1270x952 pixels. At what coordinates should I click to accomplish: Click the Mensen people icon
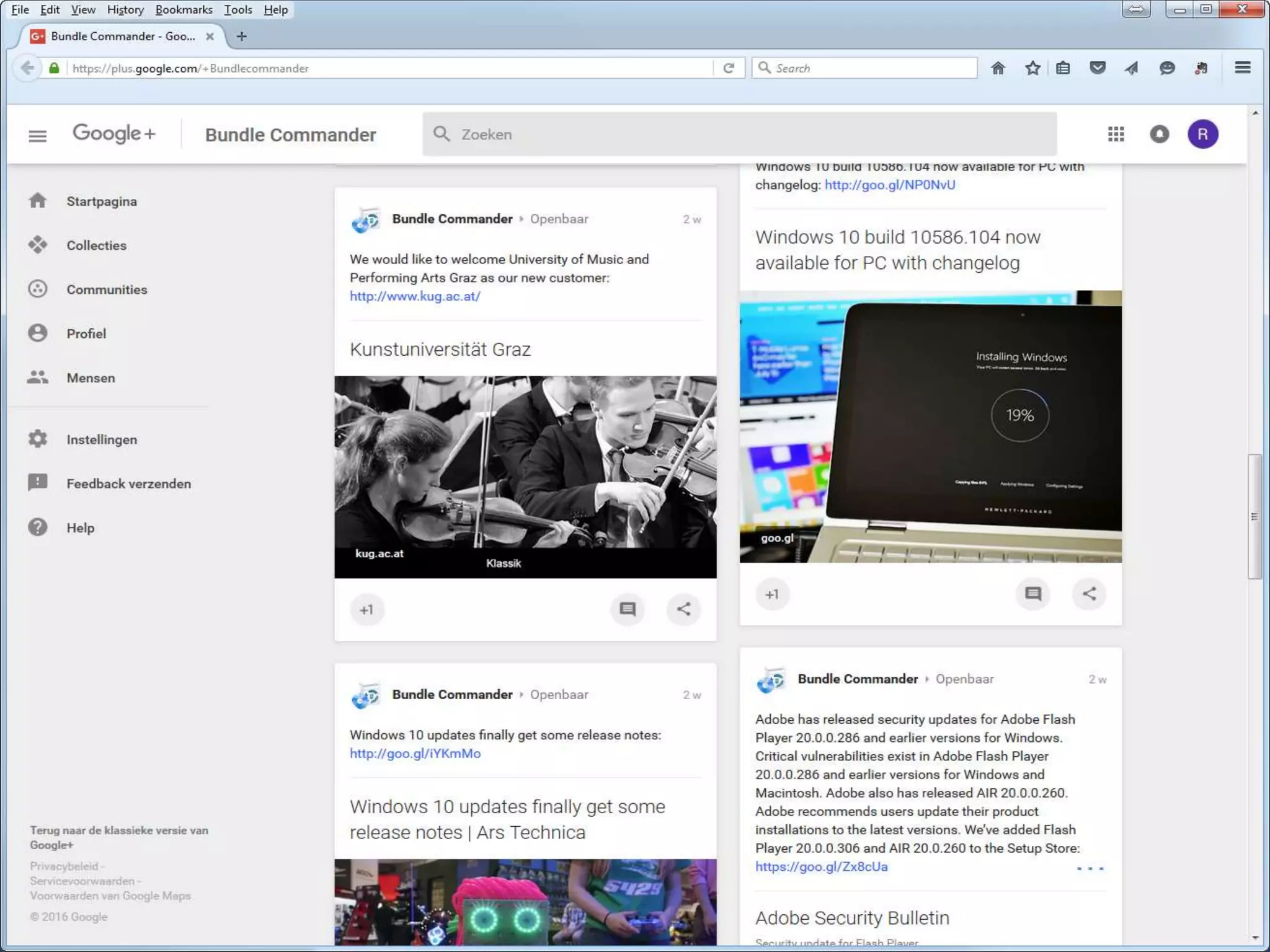click(x=38, y=377)
